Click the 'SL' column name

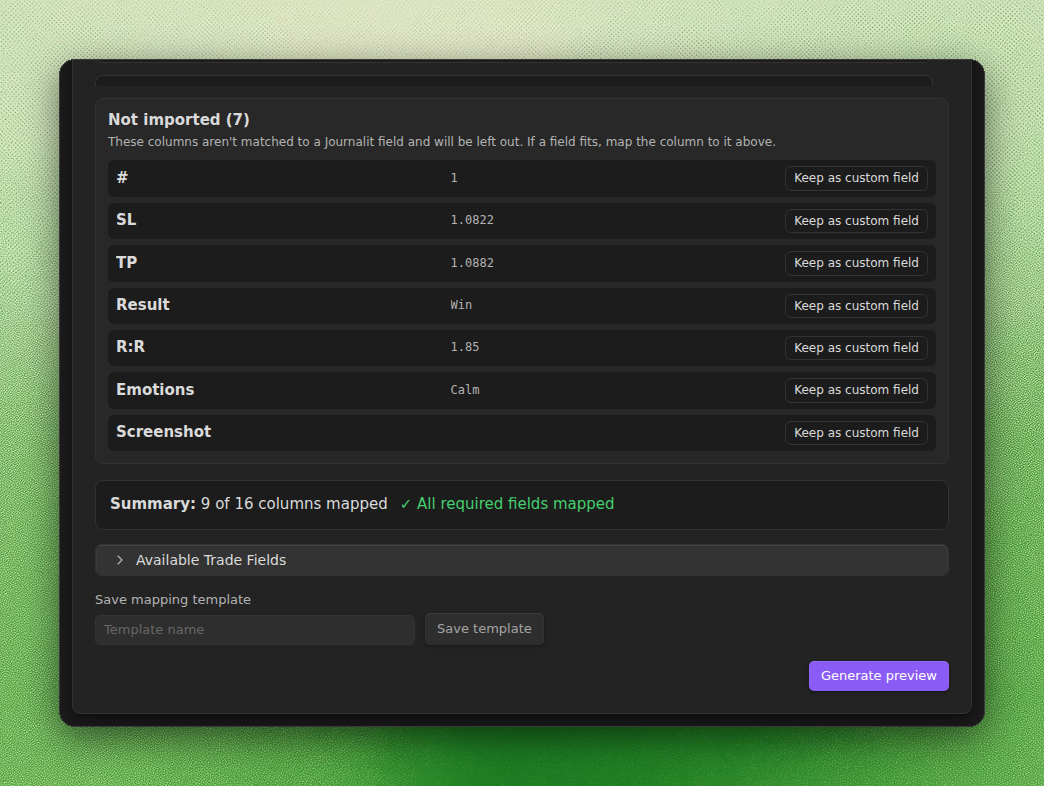click(127, 220)
